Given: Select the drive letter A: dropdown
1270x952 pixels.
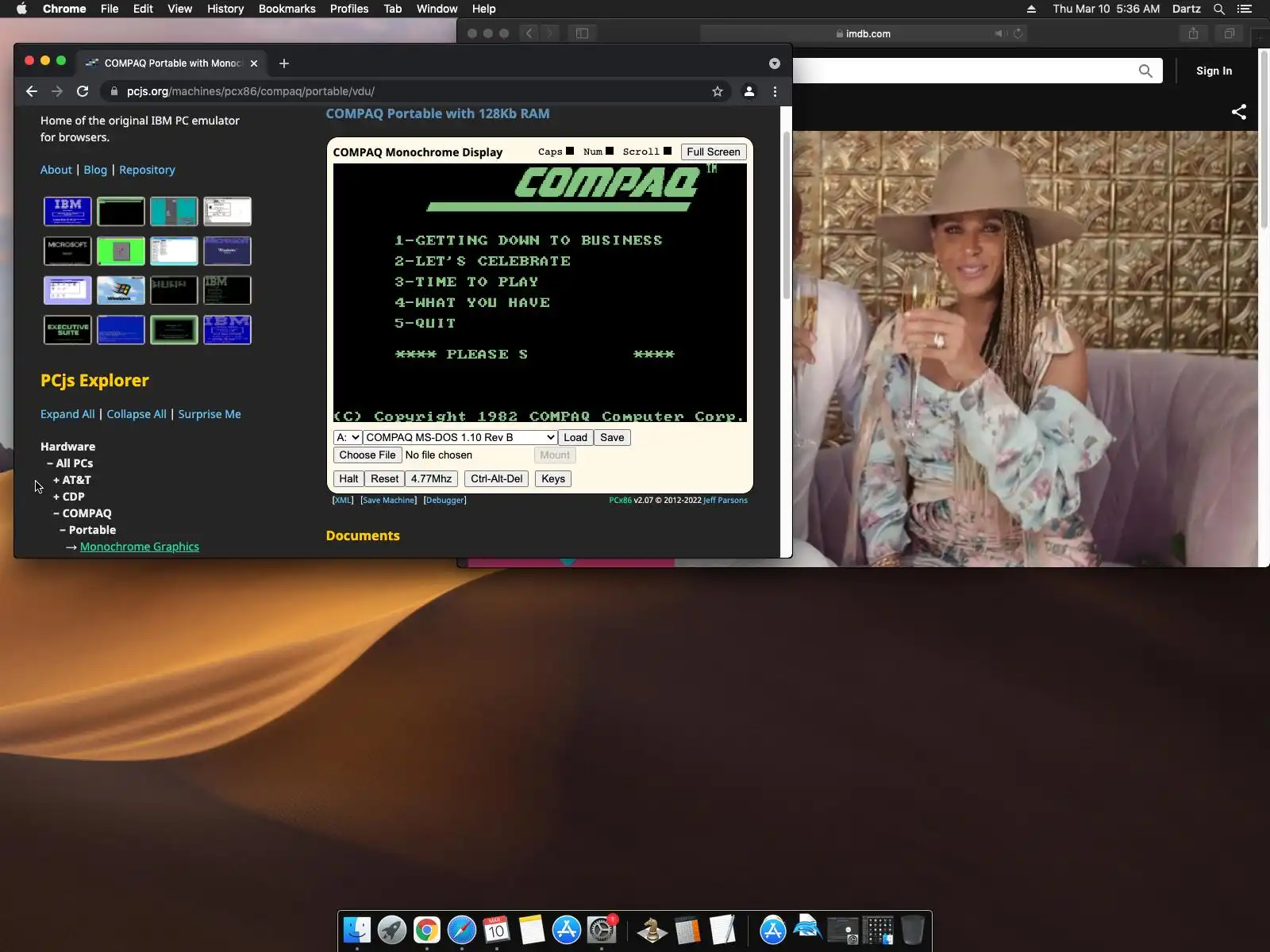Looking at the screenshot, I should (x=348, y=437).
